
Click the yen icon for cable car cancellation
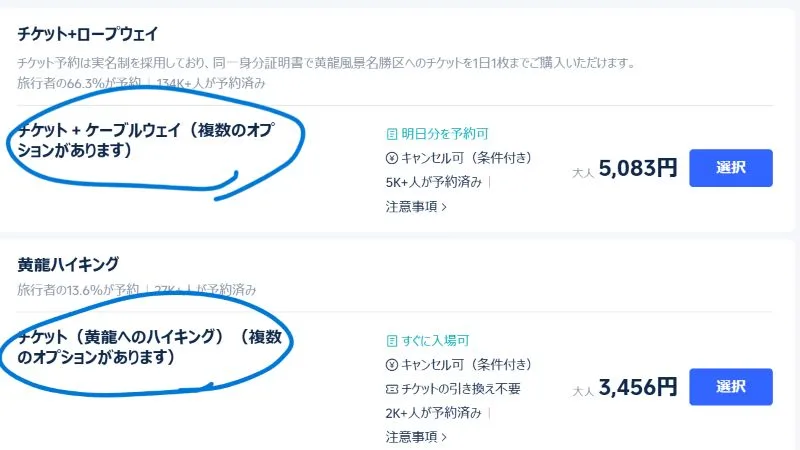pos(392,158)
